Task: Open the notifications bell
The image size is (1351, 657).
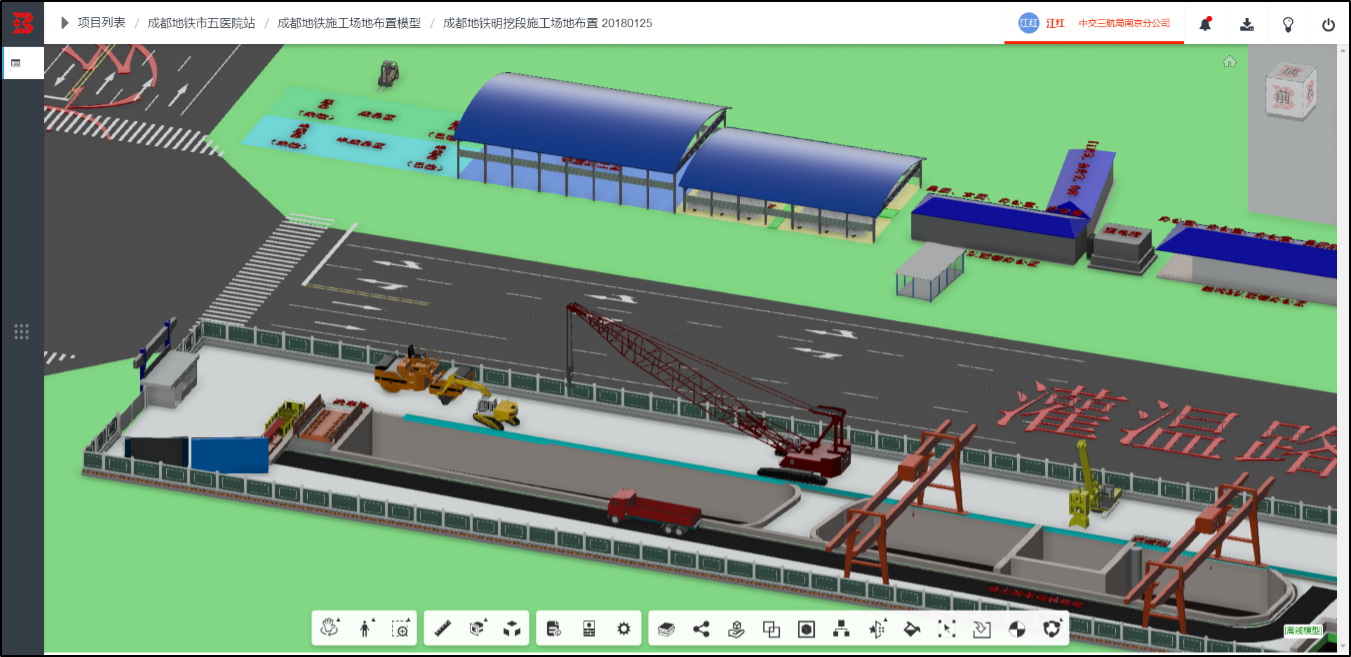Action: point(1205,24)
